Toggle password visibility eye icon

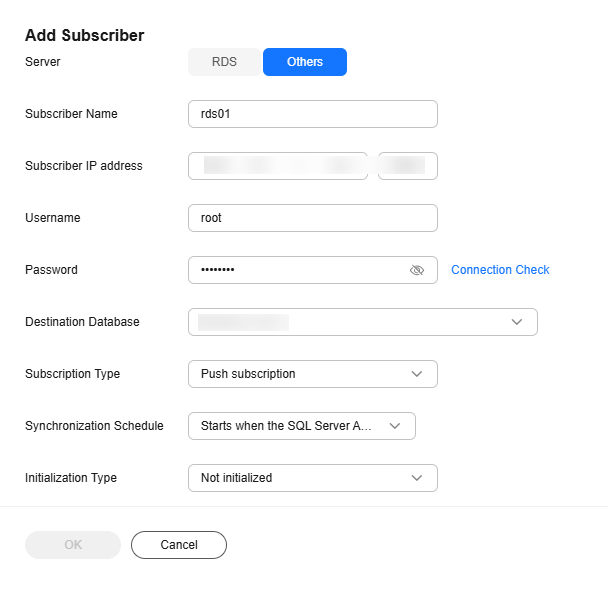click(417, 270)
